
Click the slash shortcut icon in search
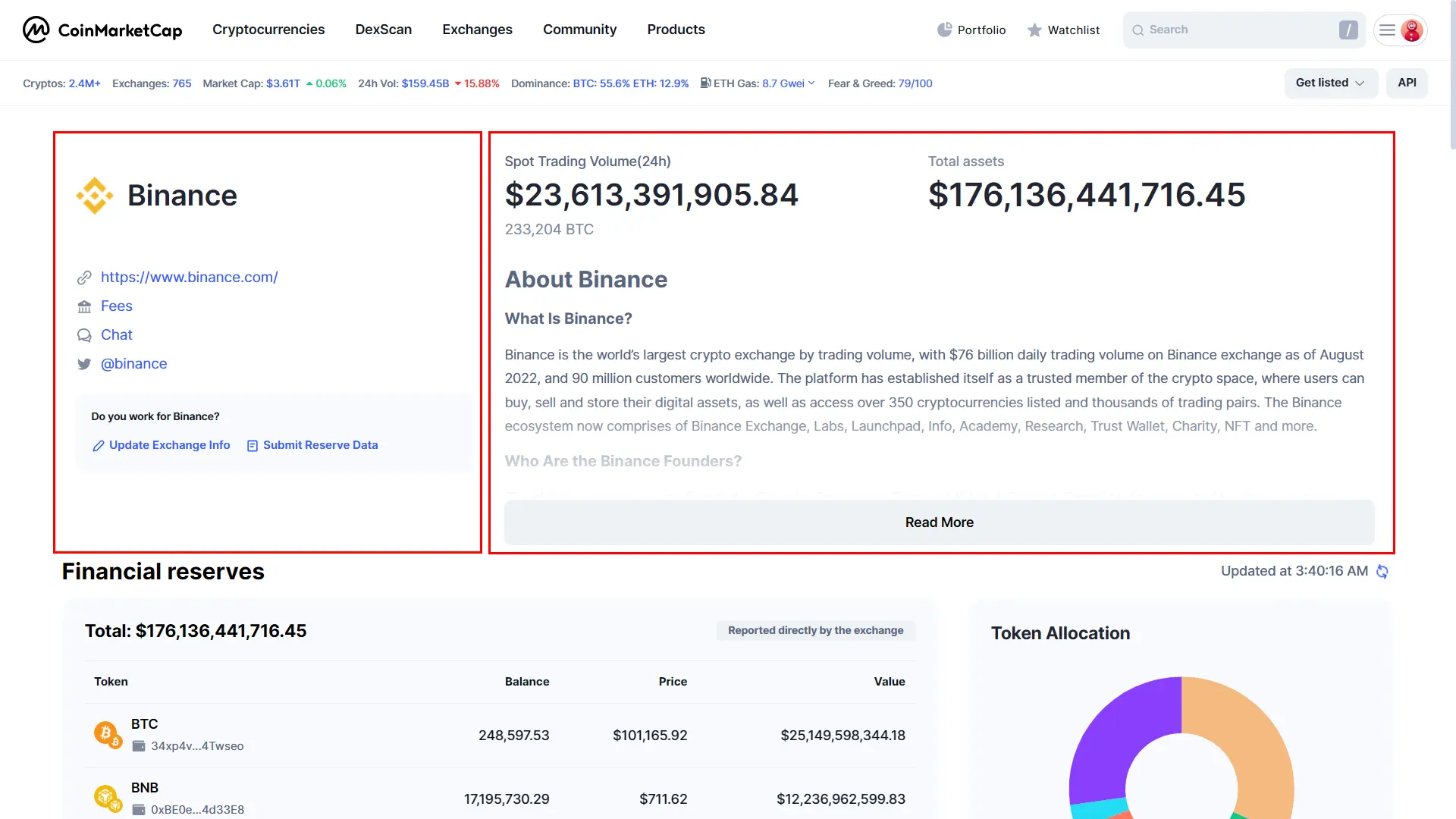click(1348, 30)
